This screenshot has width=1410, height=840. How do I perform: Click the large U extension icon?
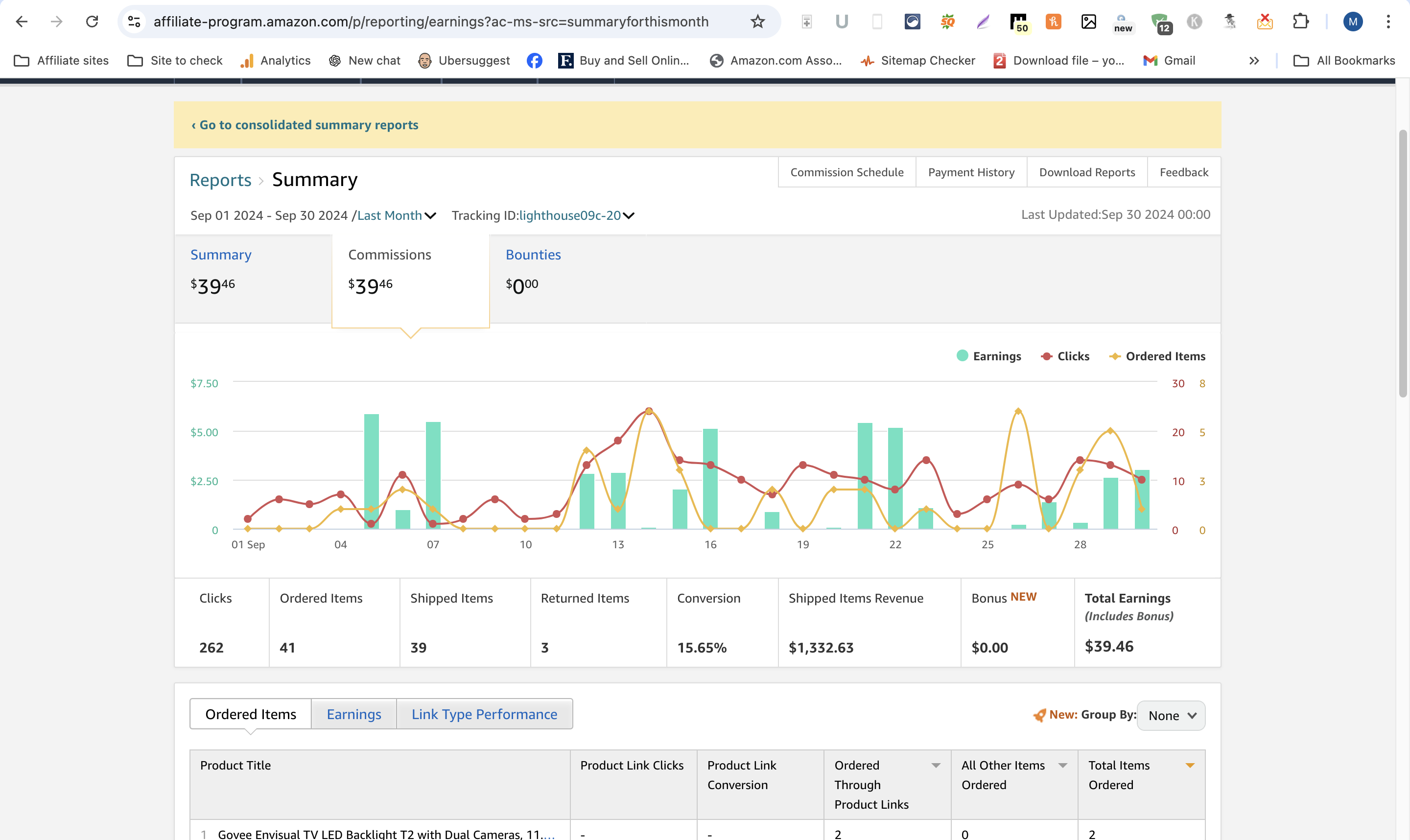coord(842,22)
